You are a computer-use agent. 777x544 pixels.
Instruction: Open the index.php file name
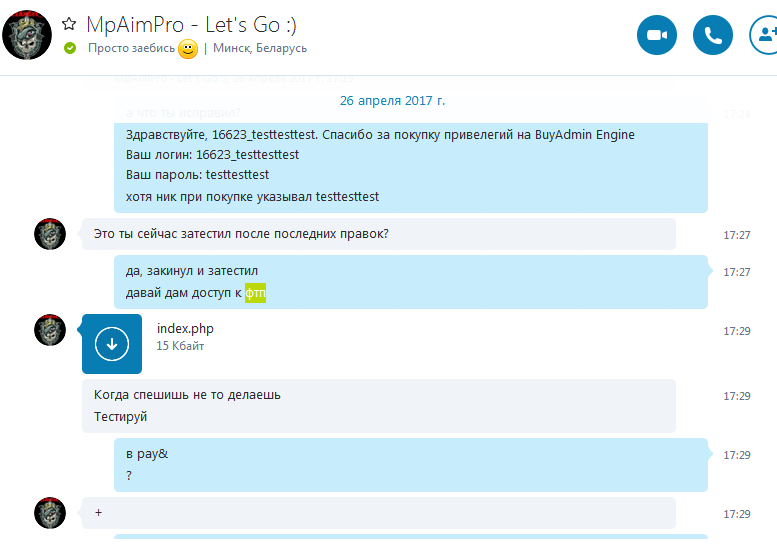[185, 328]
